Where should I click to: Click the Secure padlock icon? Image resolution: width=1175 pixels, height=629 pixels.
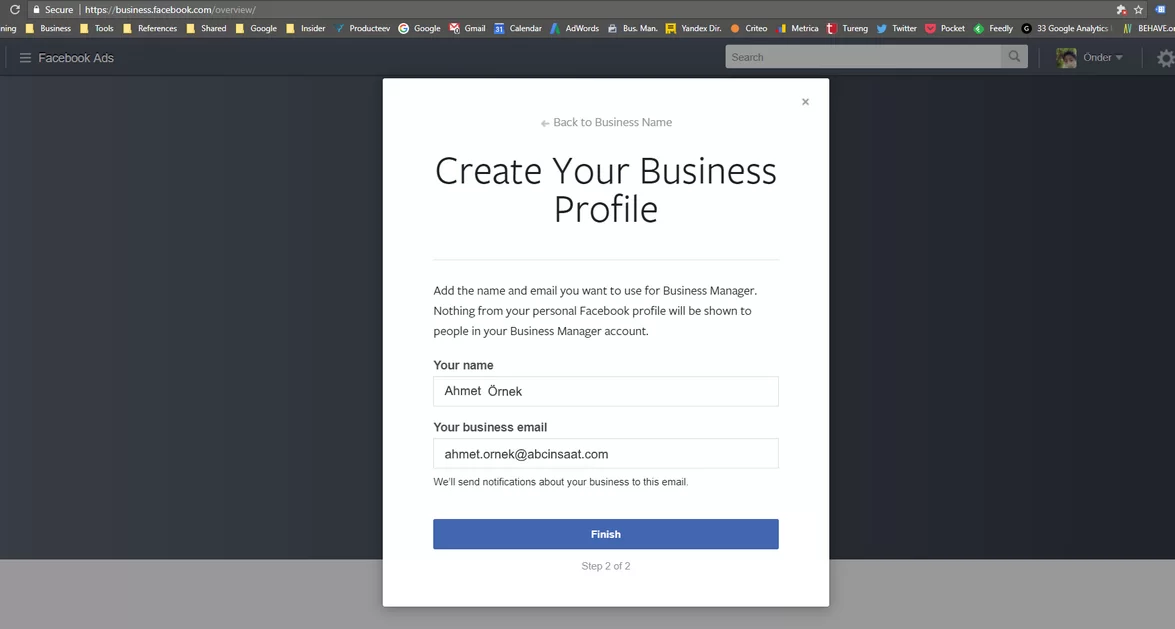tap(36, 10)
